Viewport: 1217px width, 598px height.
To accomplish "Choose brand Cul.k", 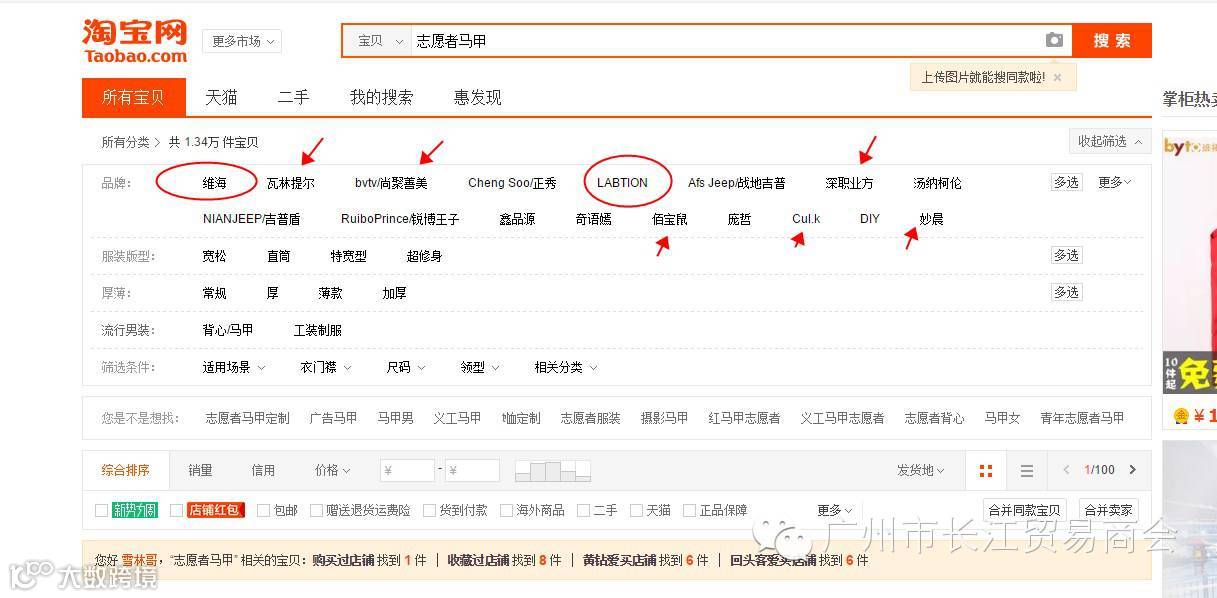I will click(806, 219).
